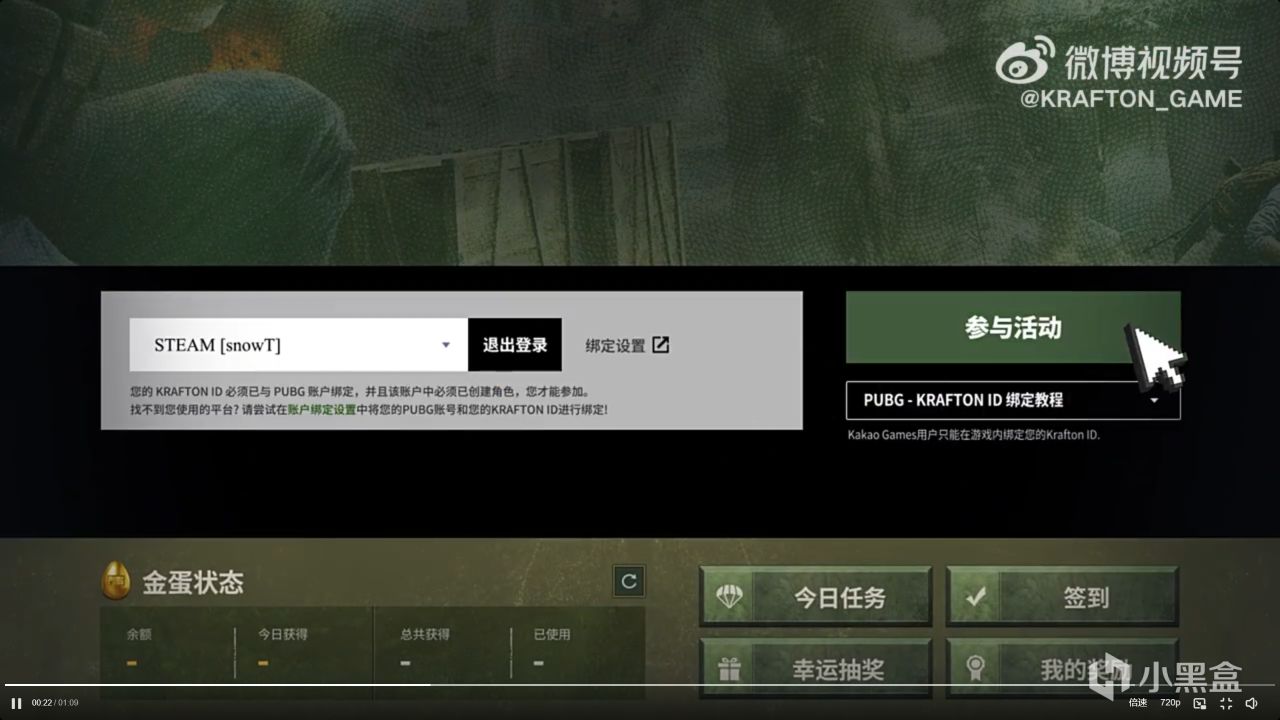The image size is (1280, 720).
Task: Refresh the 金蛋状态 panel
Action: coord(629,581)
